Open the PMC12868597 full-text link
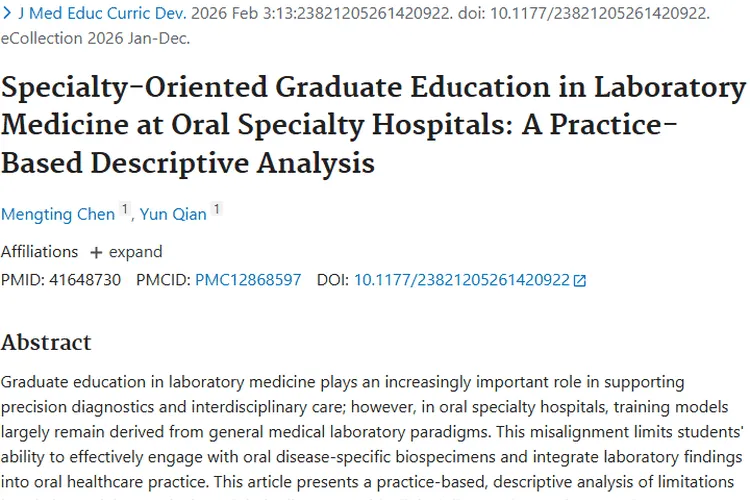 coord(248,280)
